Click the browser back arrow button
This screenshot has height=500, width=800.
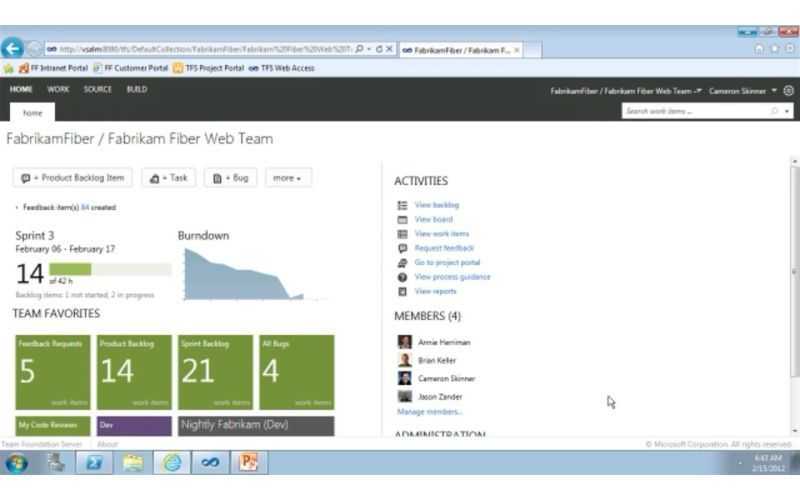coord(12,48)
